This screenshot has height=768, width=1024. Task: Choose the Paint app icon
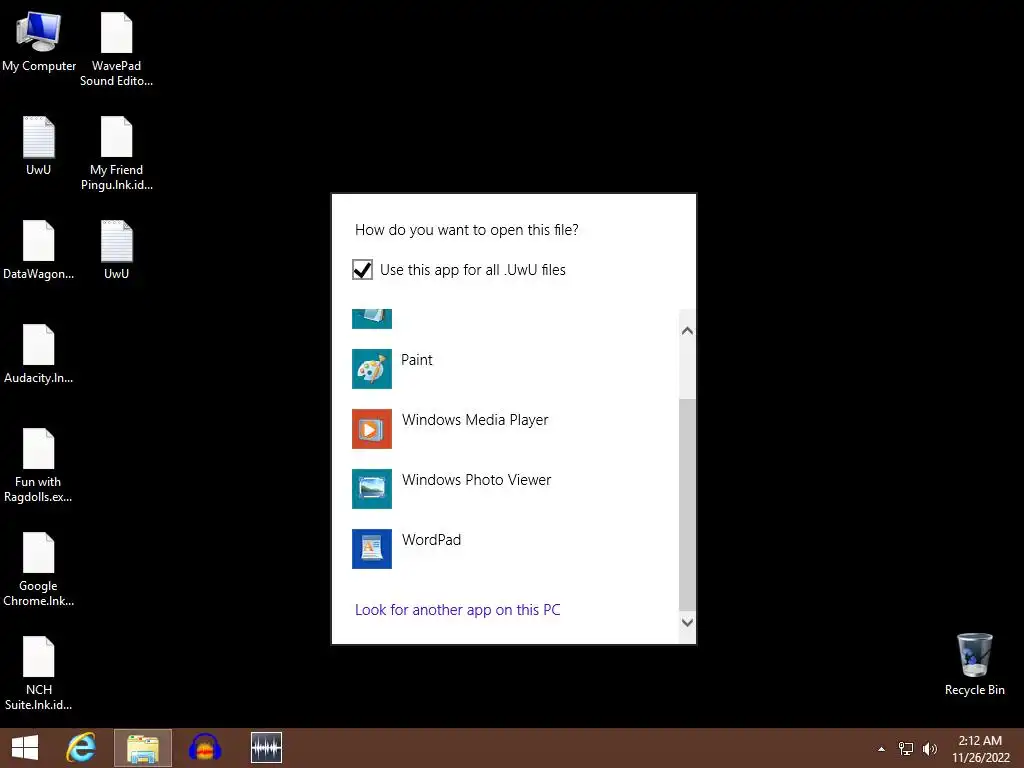click(372, 369)
